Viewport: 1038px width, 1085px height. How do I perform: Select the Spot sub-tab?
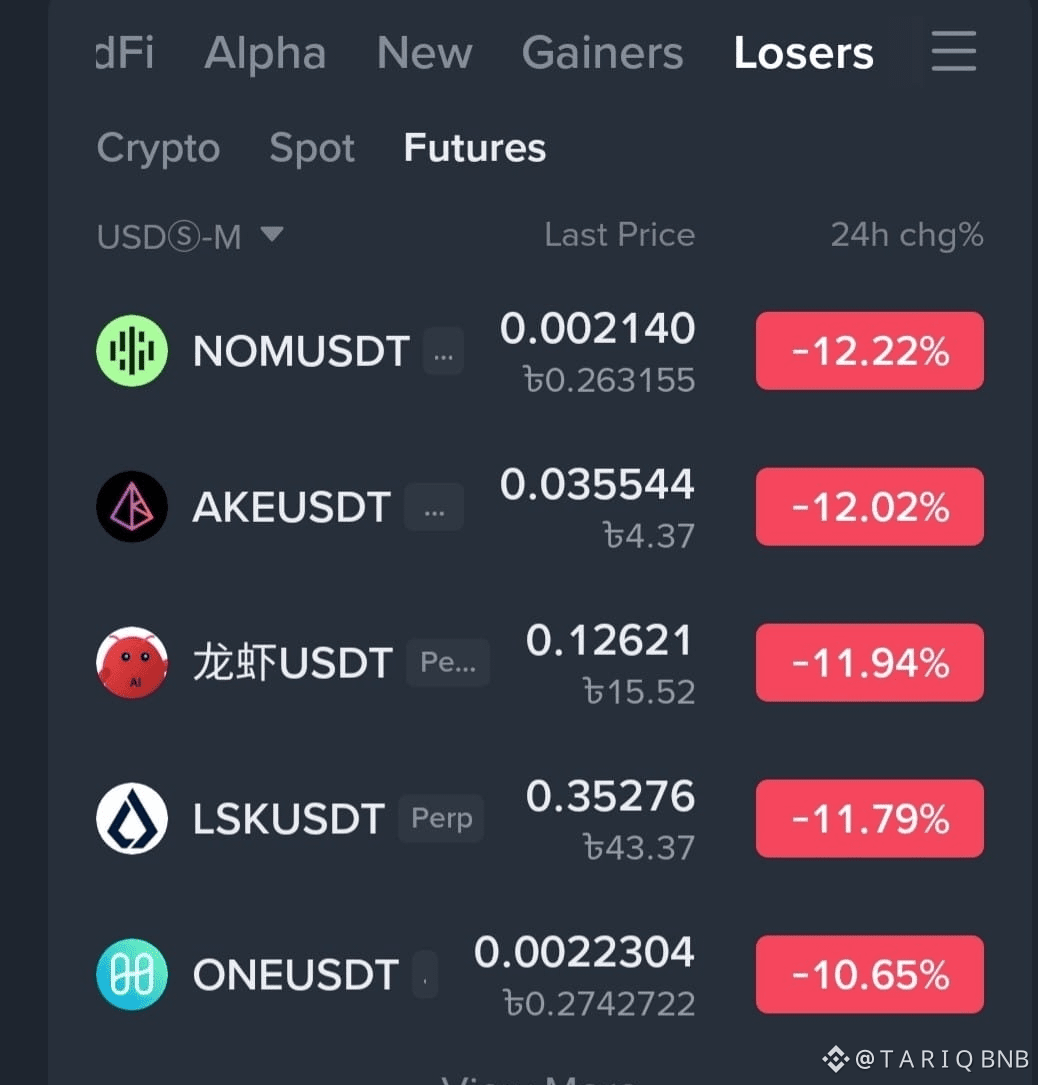point(312,147)
